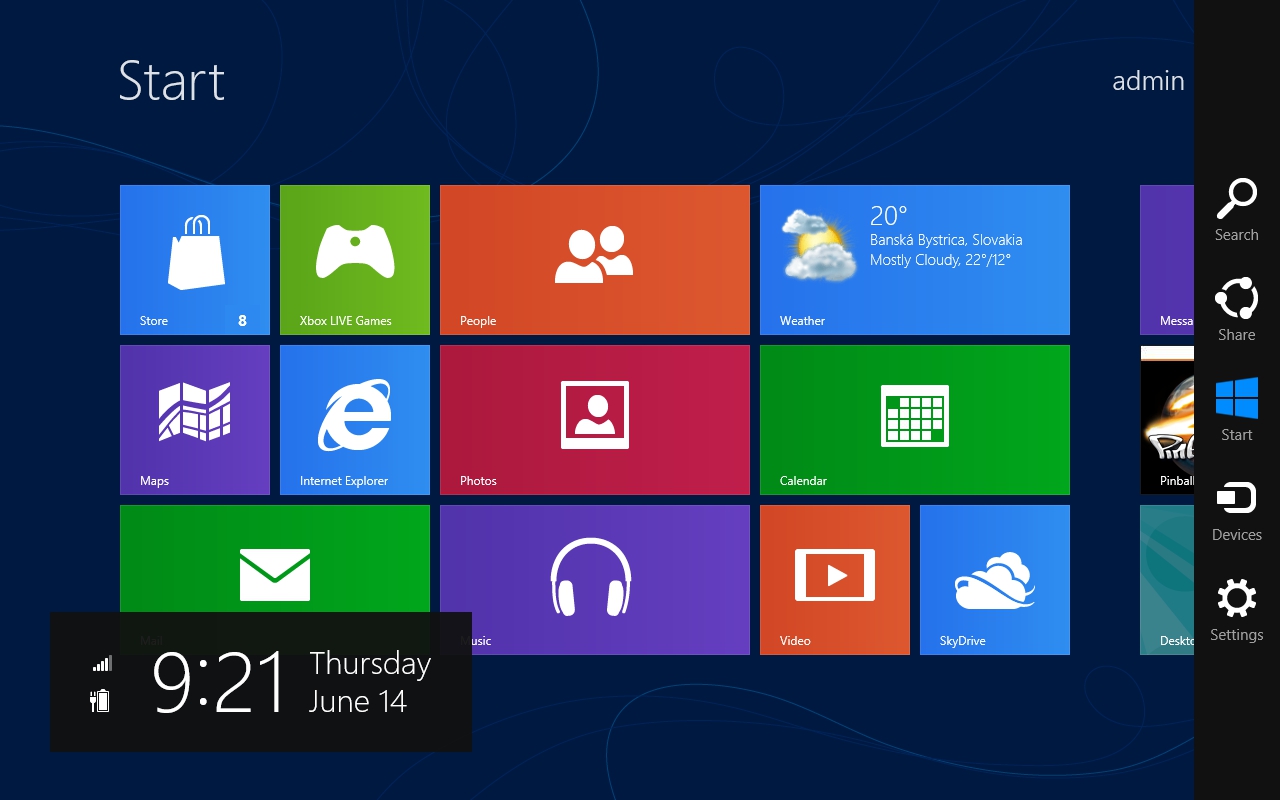This screenshot has width=1280, height=800.
Task: Open the Calendar tile
Action: 915,420
